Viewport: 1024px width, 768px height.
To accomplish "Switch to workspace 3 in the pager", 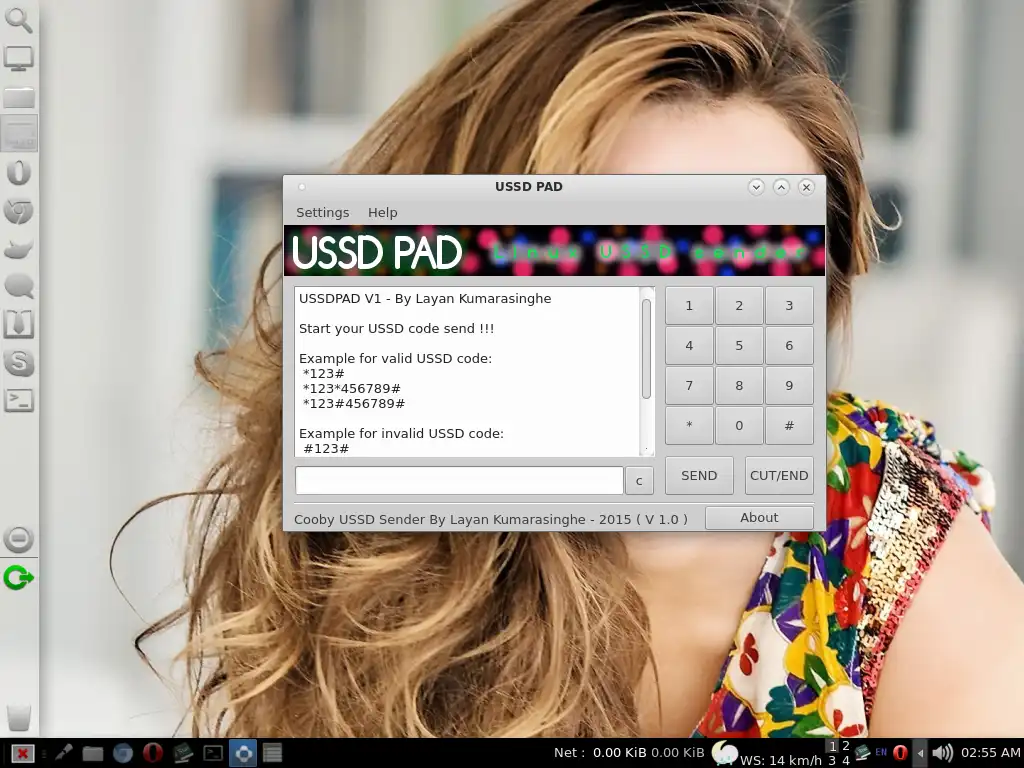I will 832,760.
